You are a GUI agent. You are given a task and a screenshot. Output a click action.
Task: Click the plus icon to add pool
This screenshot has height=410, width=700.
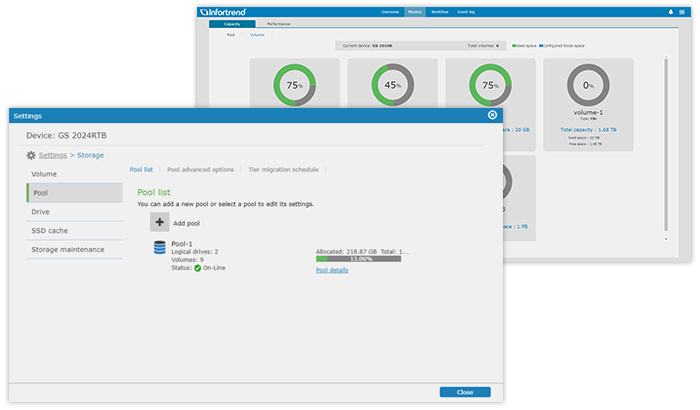click(159, 222)
